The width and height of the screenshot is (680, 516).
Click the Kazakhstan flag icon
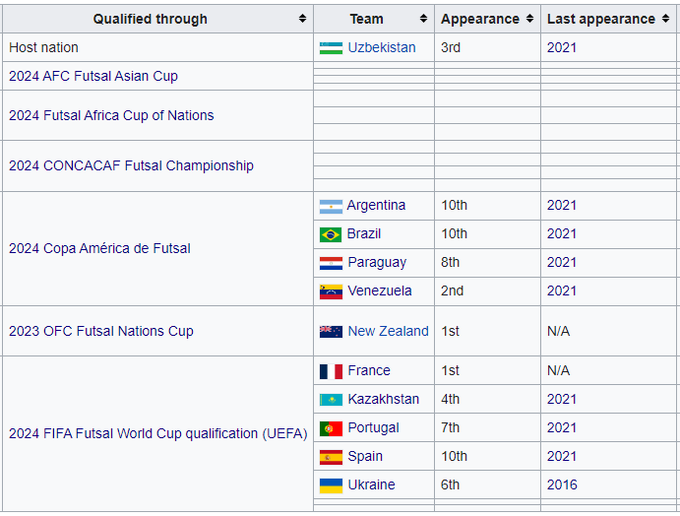(x=331, y=400)
